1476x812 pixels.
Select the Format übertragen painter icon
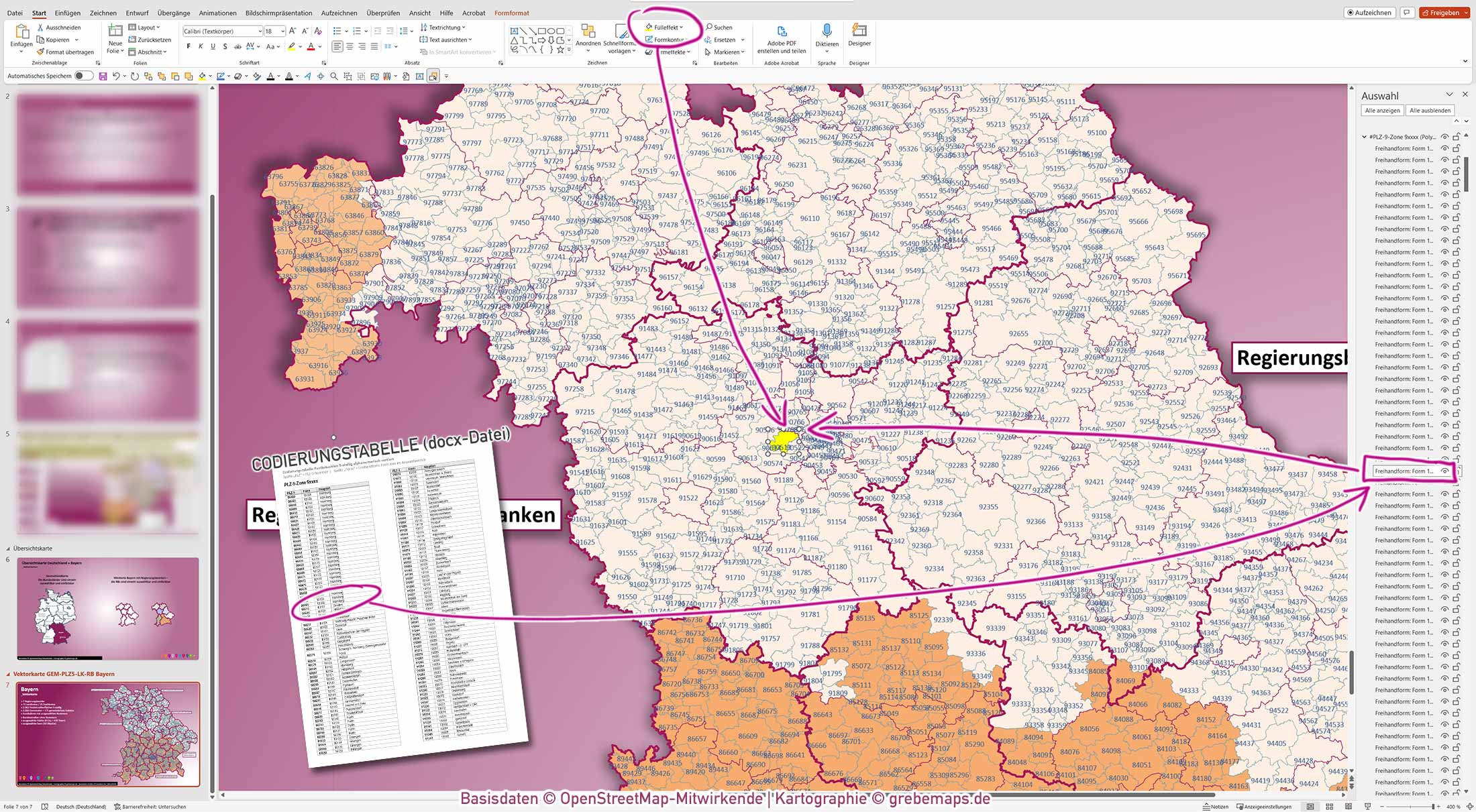(40, 52)
